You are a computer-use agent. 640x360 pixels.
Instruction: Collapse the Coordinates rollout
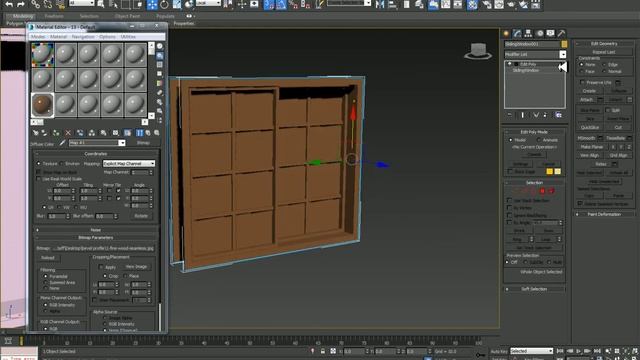pos(96,154)
